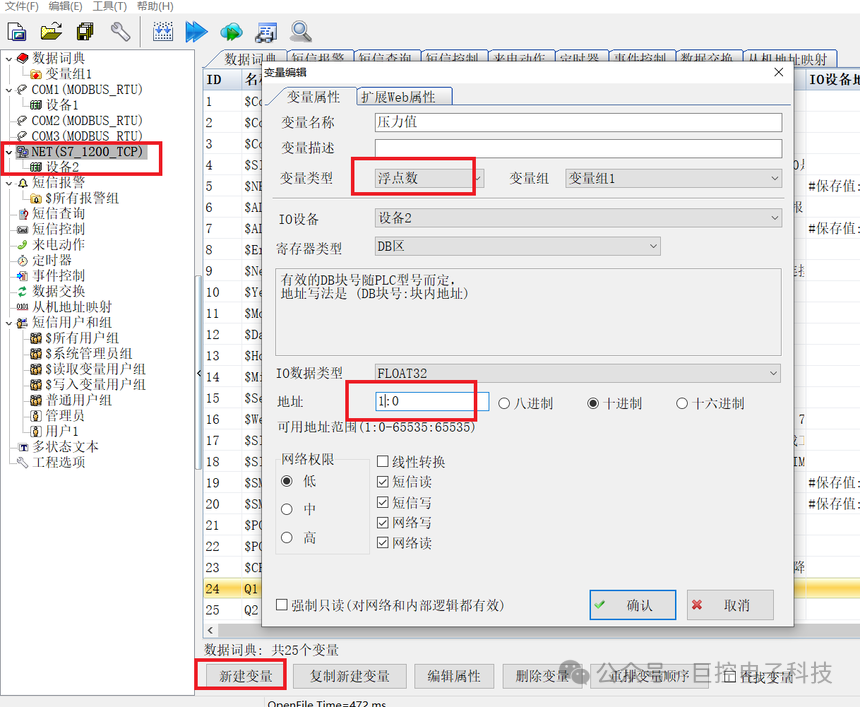
Task: Open 短信控制 in the tree
Action: [x=58, y=229]
